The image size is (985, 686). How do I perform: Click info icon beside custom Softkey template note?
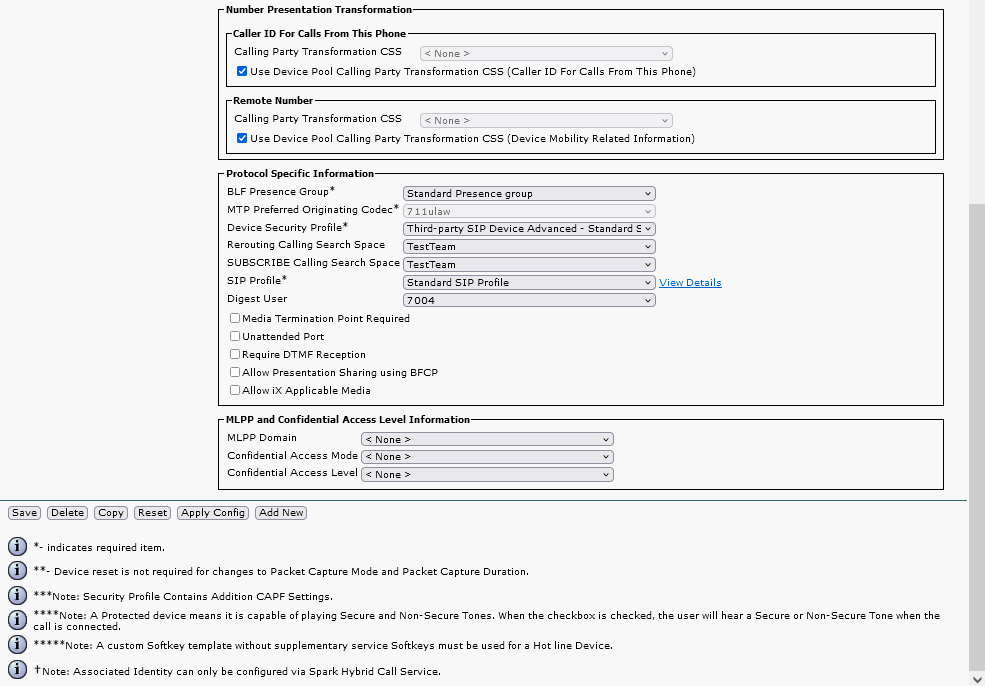[17, 645]
